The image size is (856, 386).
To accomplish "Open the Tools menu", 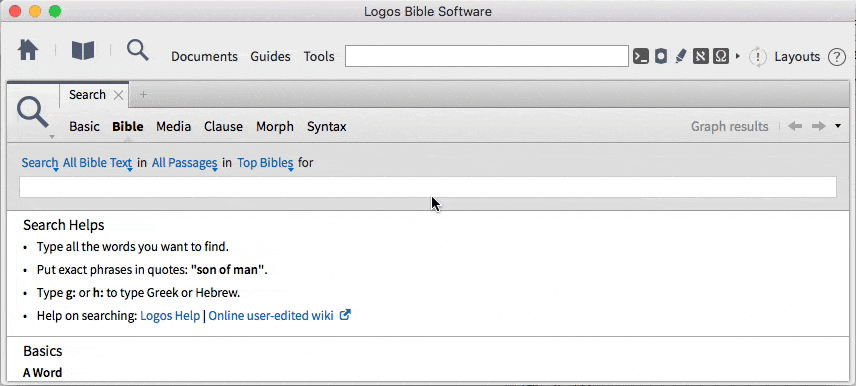I will pos(319,57).
